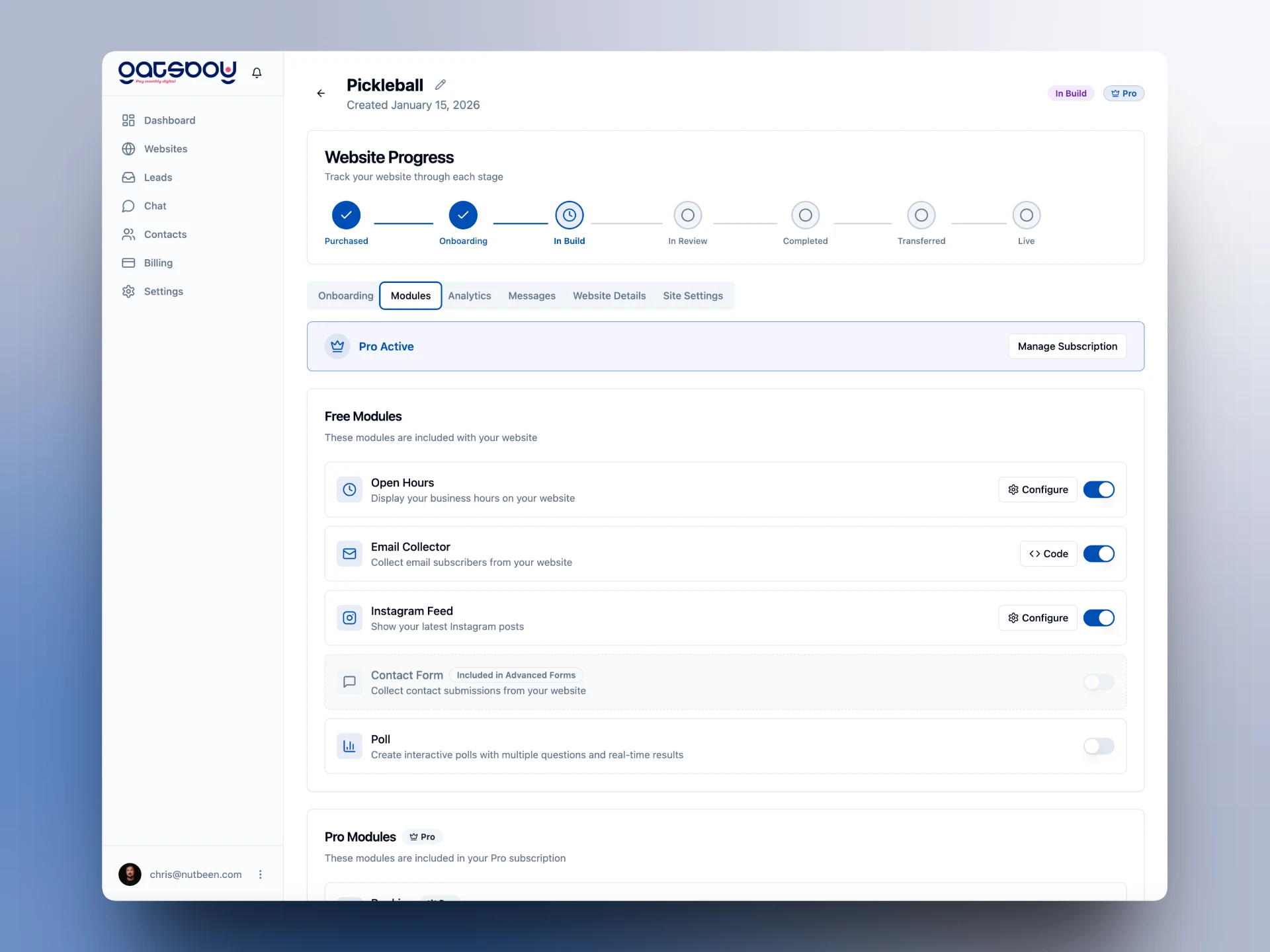This screenshot has width=1270, height=952.
Task: Open Dashboard from the sidebar
Action: (x=169, y=120)
